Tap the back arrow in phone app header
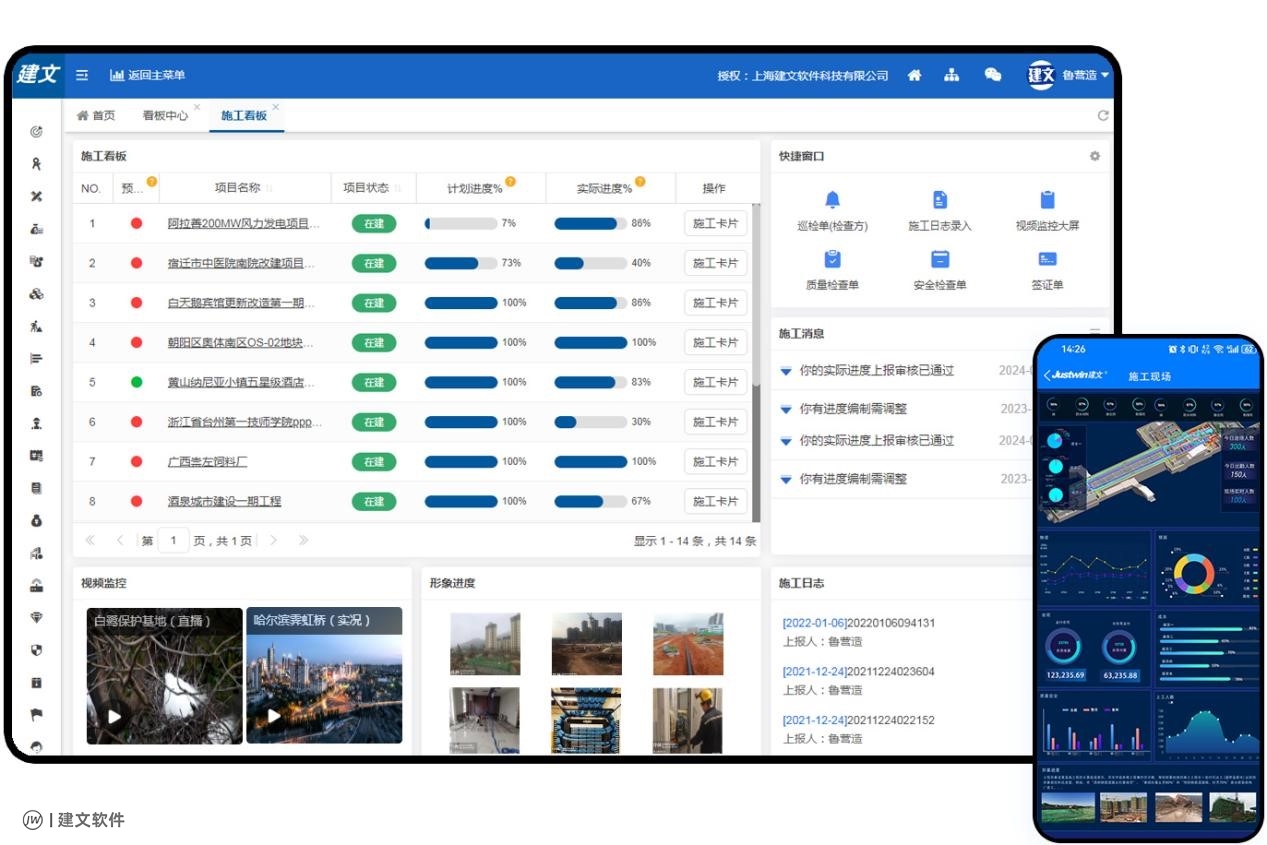This screenshot has height=845, width=1267. pyautogui.click(x=1047, y=375)
